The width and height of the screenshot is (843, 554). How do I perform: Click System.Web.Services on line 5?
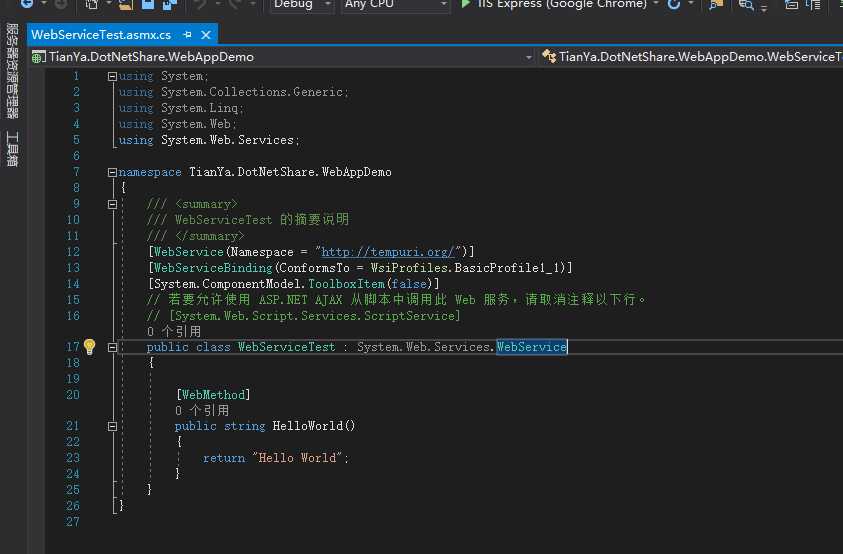click(x=227, y=140)
